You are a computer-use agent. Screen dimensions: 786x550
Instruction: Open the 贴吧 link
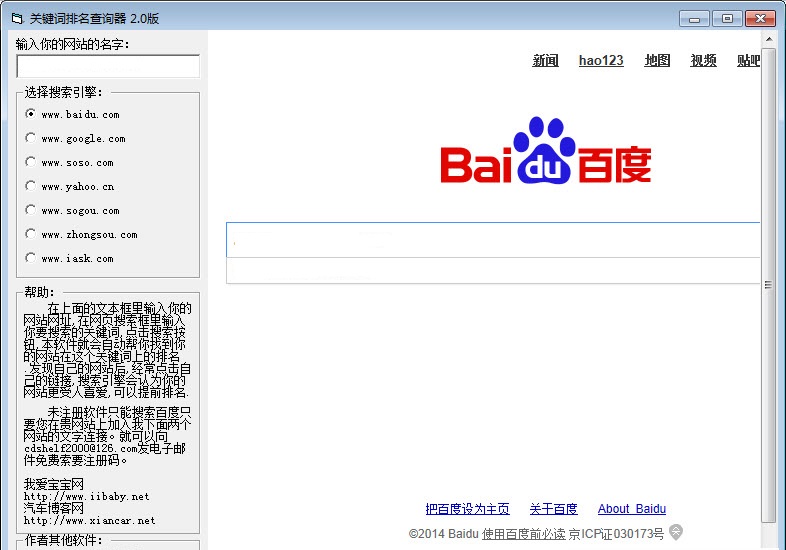tap(748, 61)
